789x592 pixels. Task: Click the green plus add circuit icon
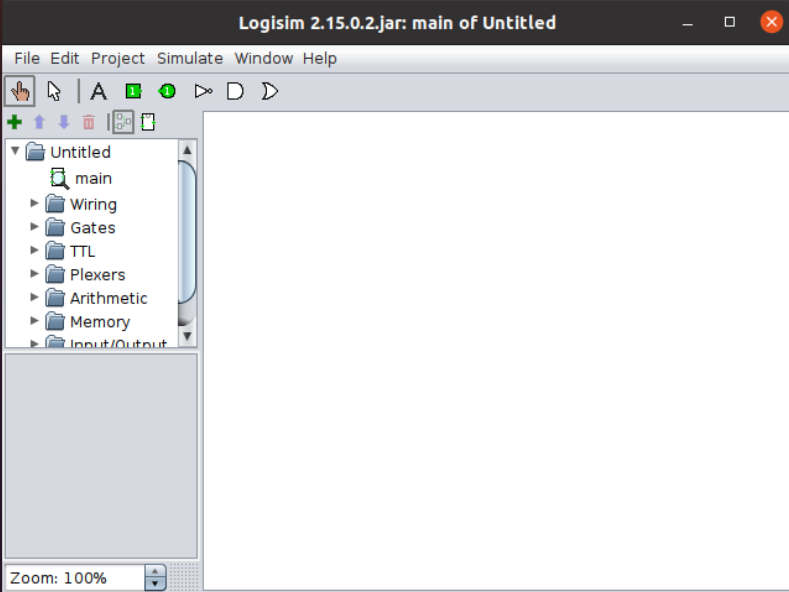pyautogui.click(x=15, y=122)
